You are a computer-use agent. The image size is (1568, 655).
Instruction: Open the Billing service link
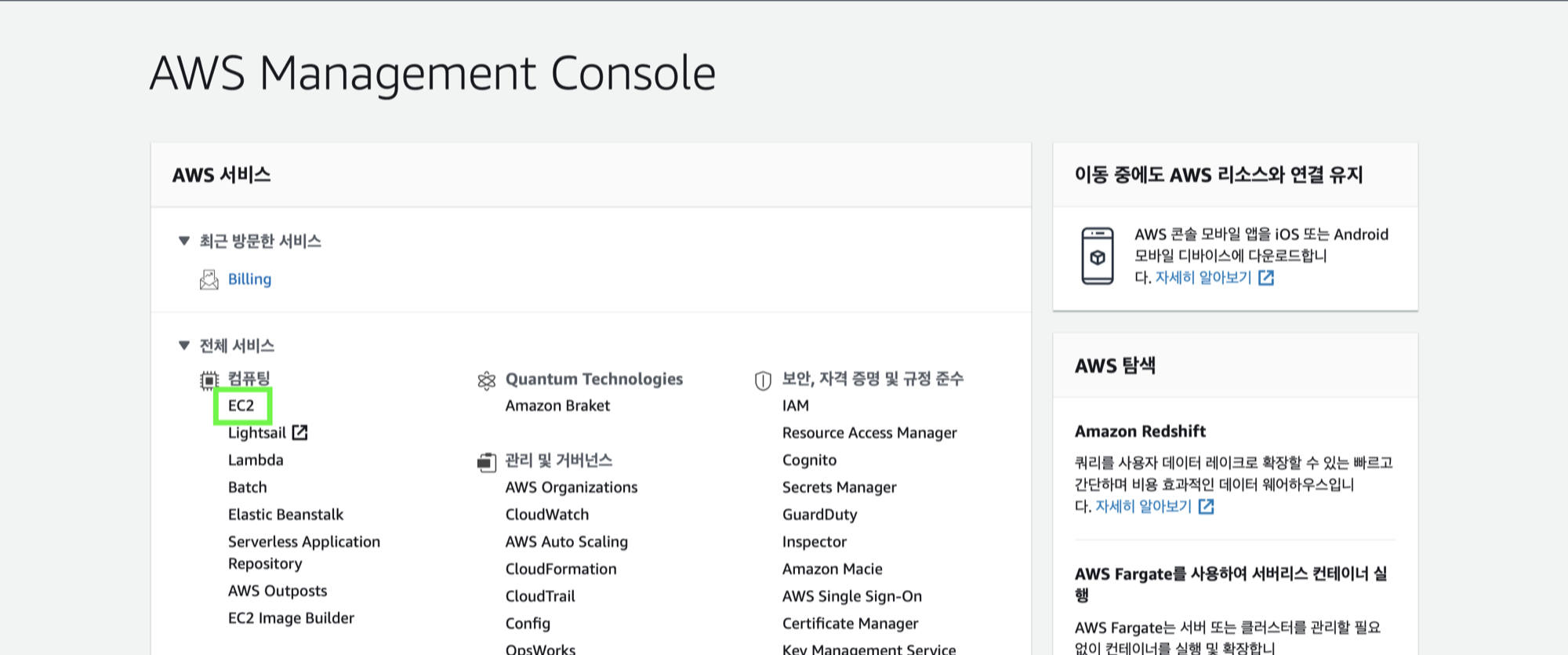pyautogui.click(x=249, y=279)
